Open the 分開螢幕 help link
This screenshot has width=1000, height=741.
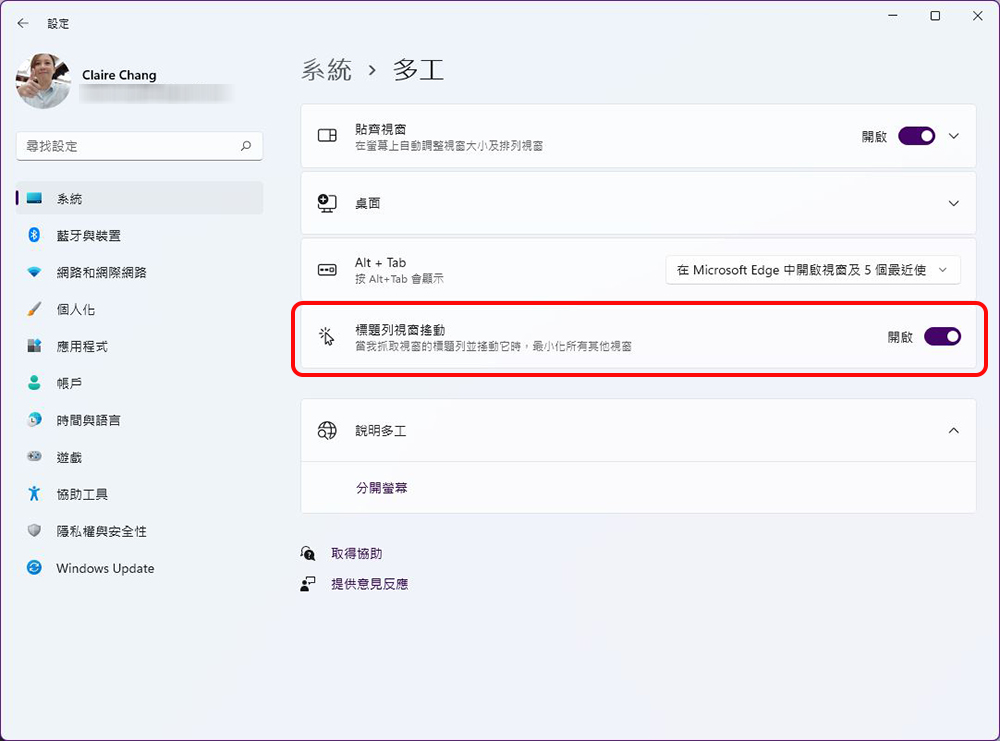tap(381, 488)
